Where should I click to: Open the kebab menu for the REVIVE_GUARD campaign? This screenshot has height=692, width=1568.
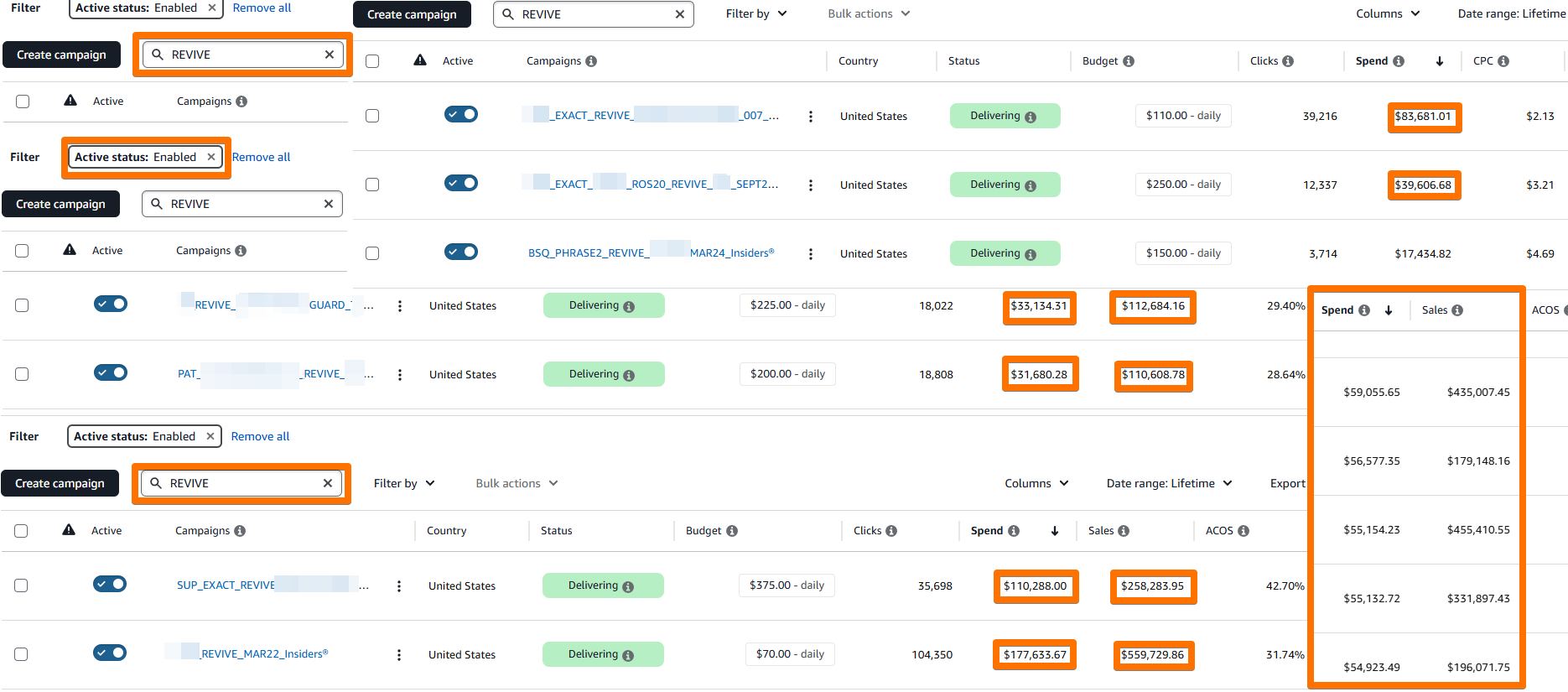(399, 306)
